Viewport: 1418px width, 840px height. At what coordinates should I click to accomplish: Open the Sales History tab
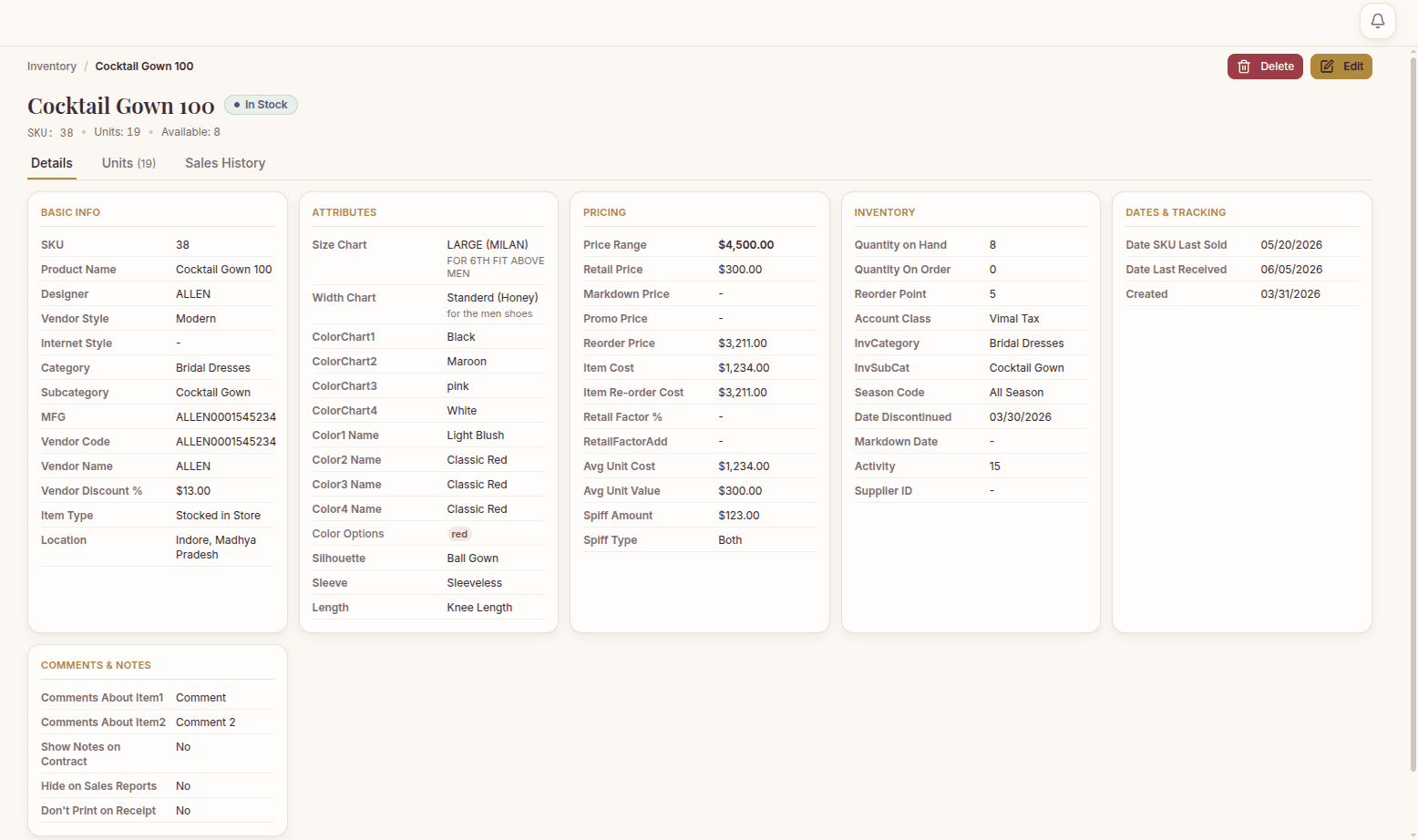tap(225, 163)
